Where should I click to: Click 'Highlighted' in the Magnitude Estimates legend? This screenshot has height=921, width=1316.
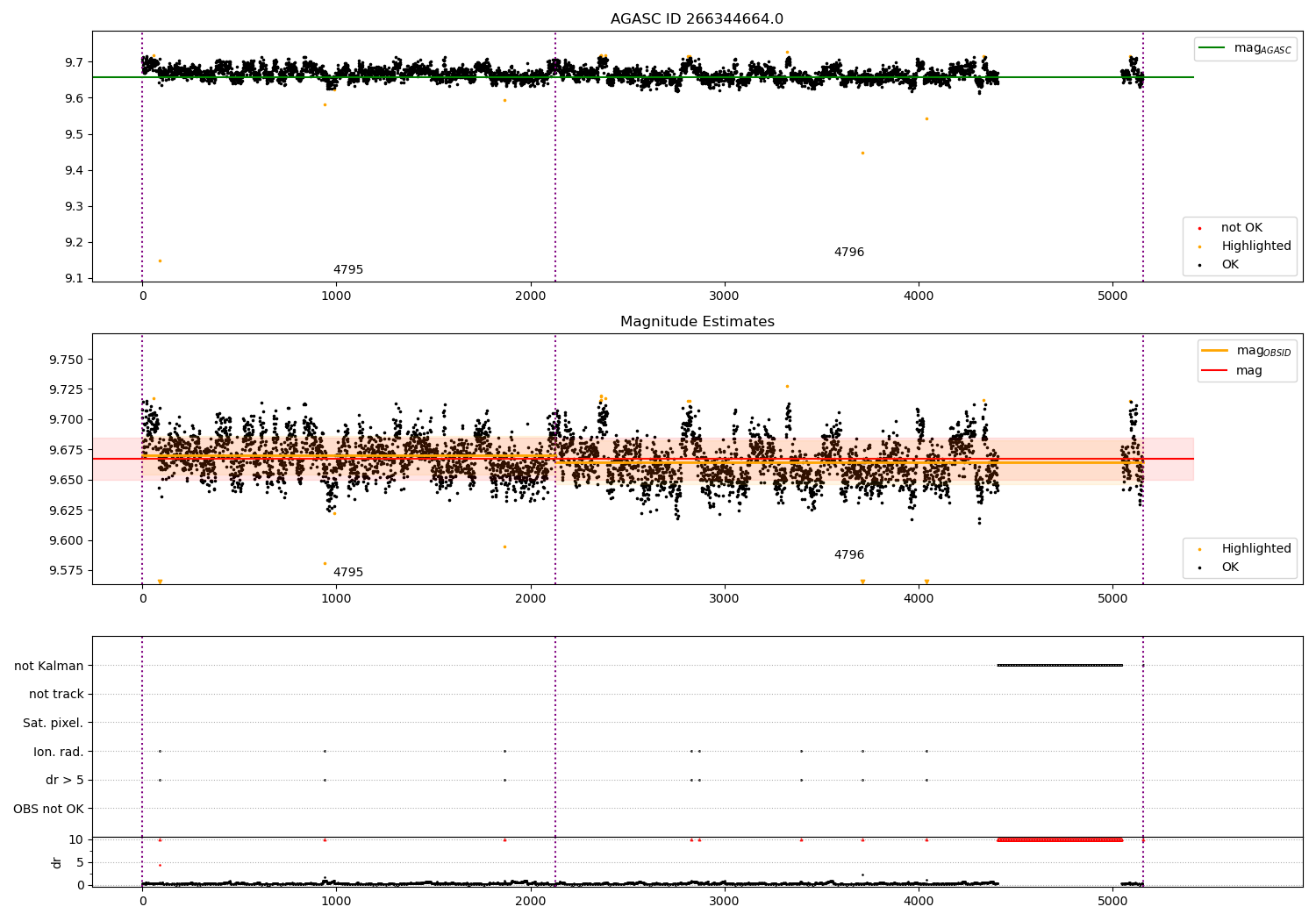click(x=1256, y=549)
